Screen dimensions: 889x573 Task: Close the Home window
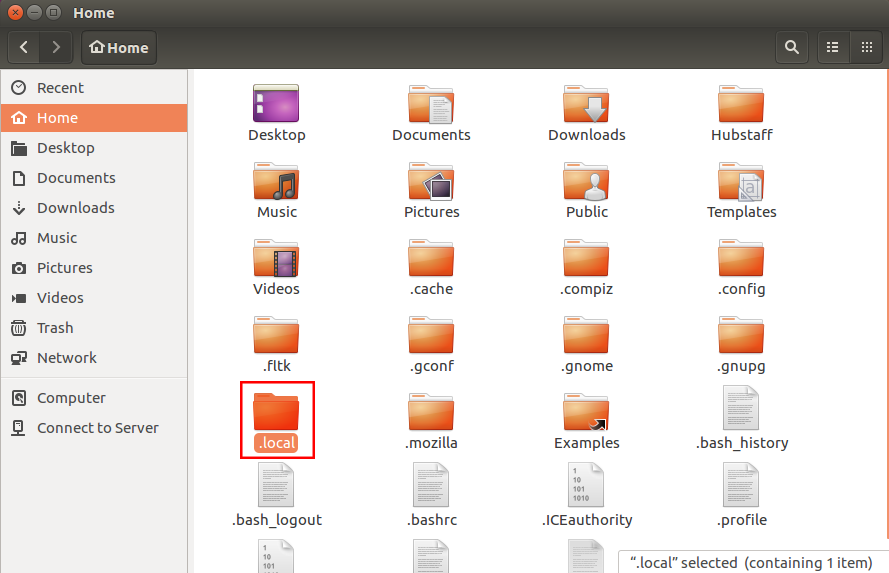point(15,12)
